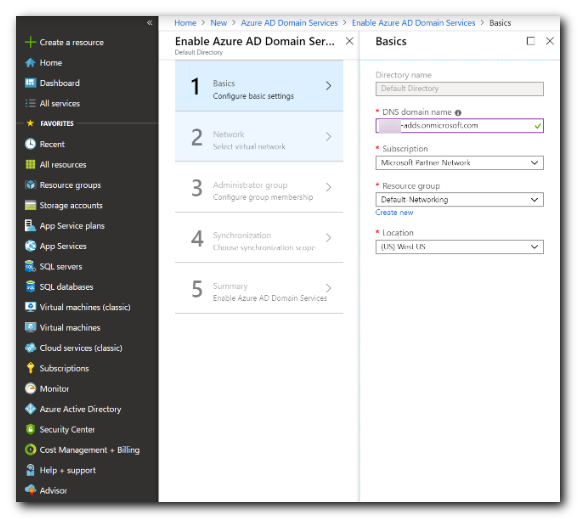Click the Cost Management + Billing icon
The width and height of the screenshot is (577, 519).
click(x=30, y=450)
